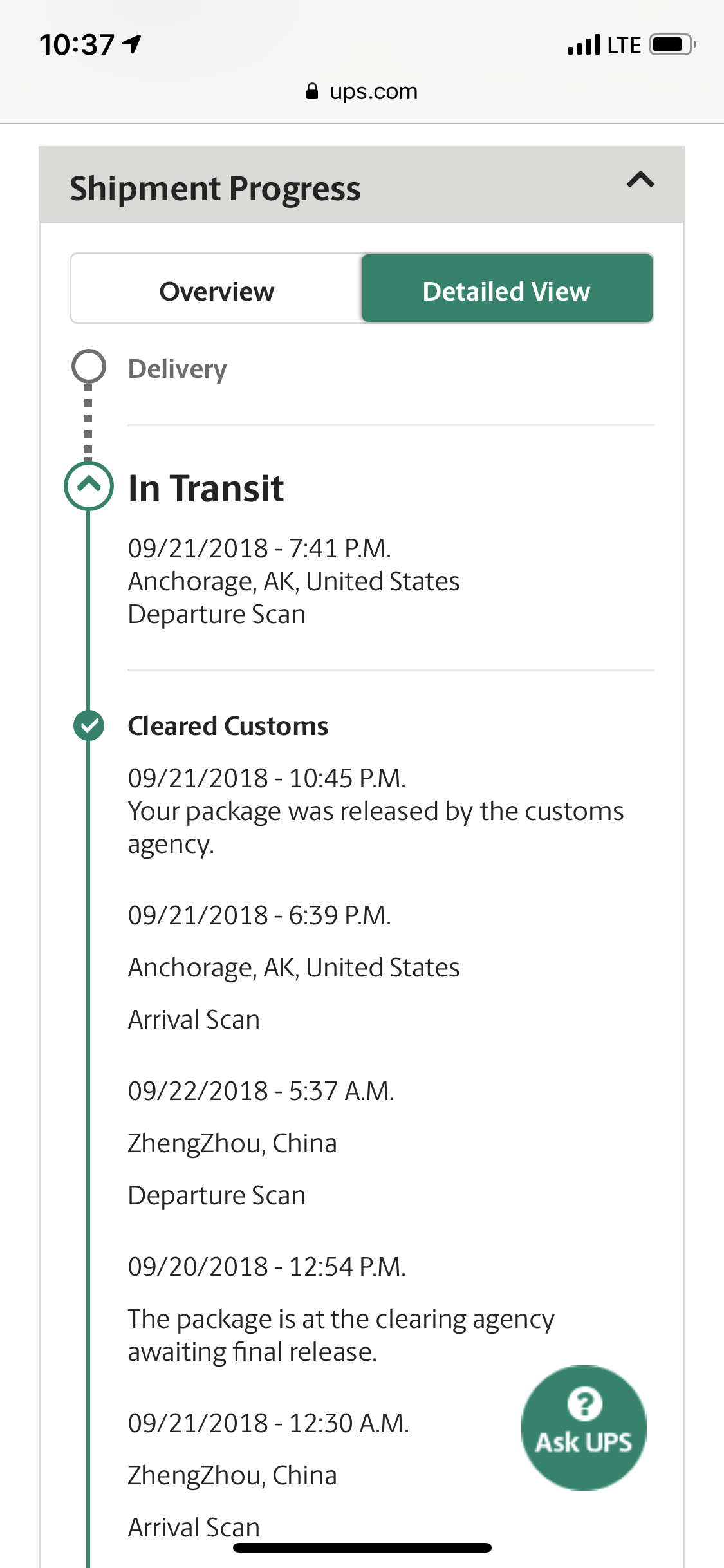This screenshot has width=724, height=1568.
Task: Tap the 10:37 clock in status bar
Action: point(77,45)
